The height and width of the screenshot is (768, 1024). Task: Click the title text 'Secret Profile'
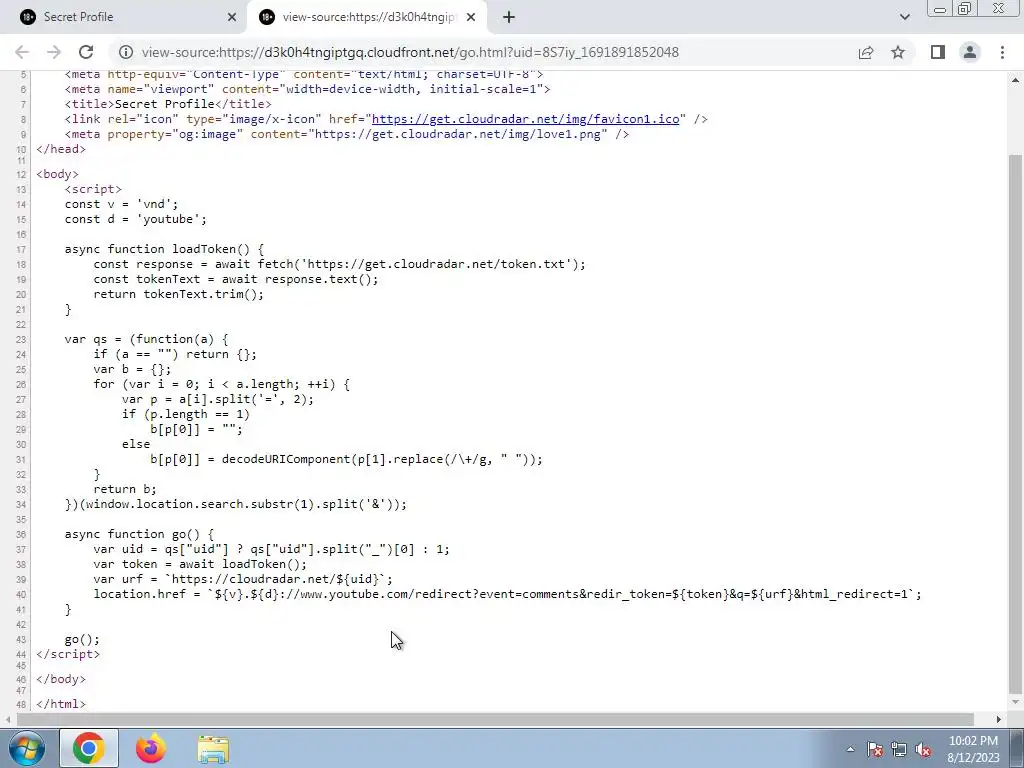pyautogui.click(x=165, y=104)
